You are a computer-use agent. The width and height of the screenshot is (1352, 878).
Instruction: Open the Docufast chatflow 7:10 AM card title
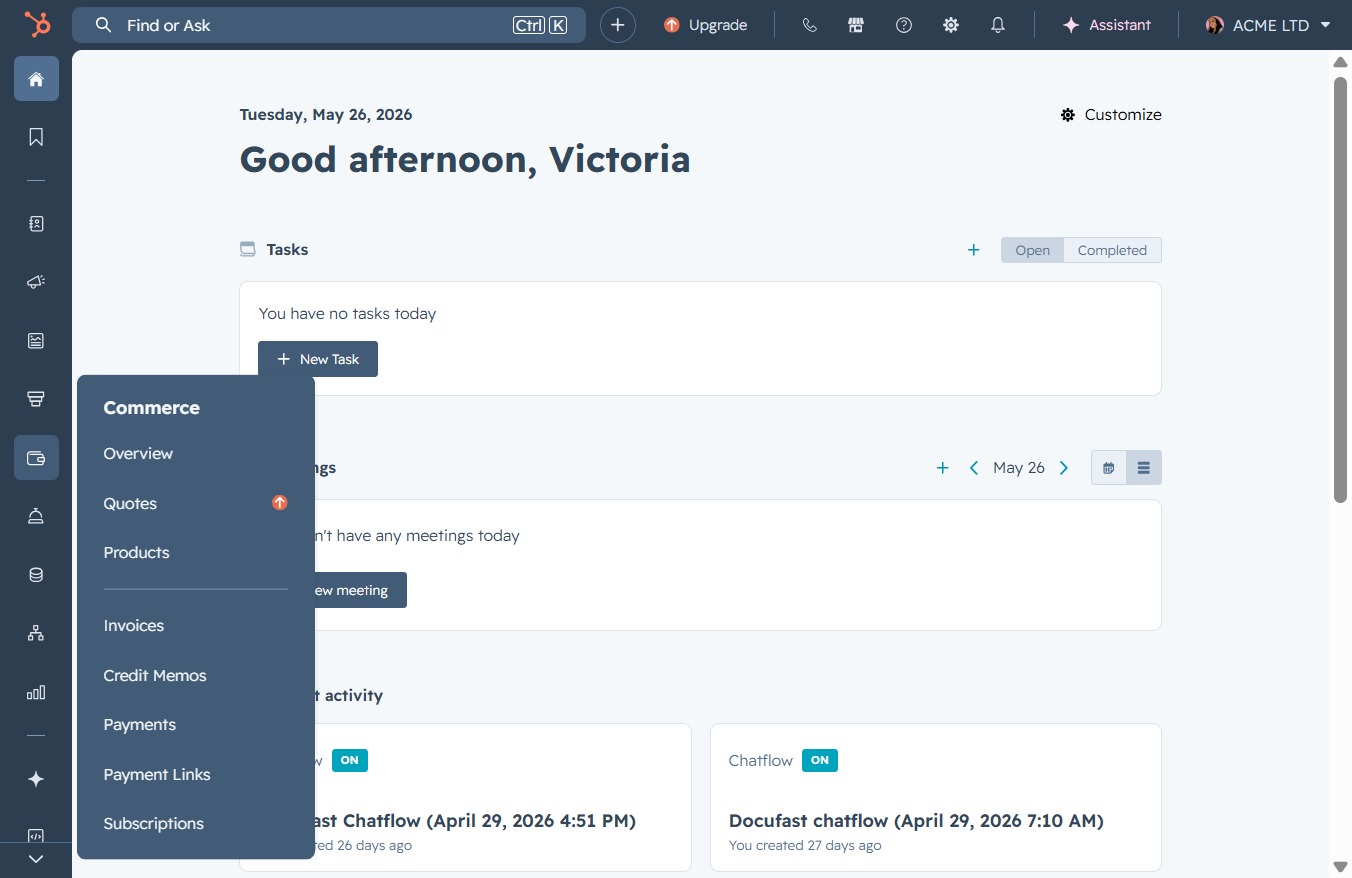916,821
